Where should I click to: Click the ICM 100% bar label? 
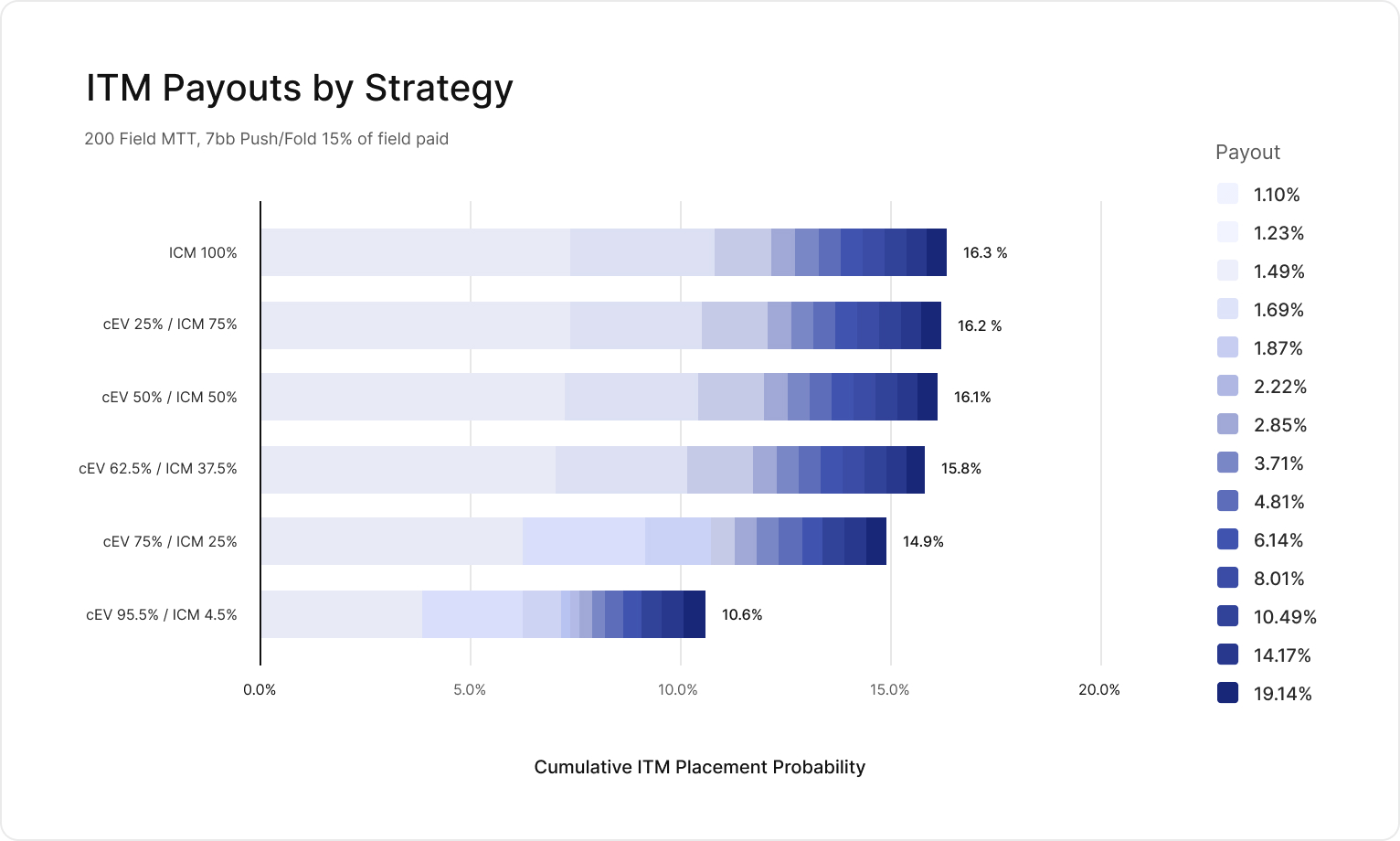point(203,252)
